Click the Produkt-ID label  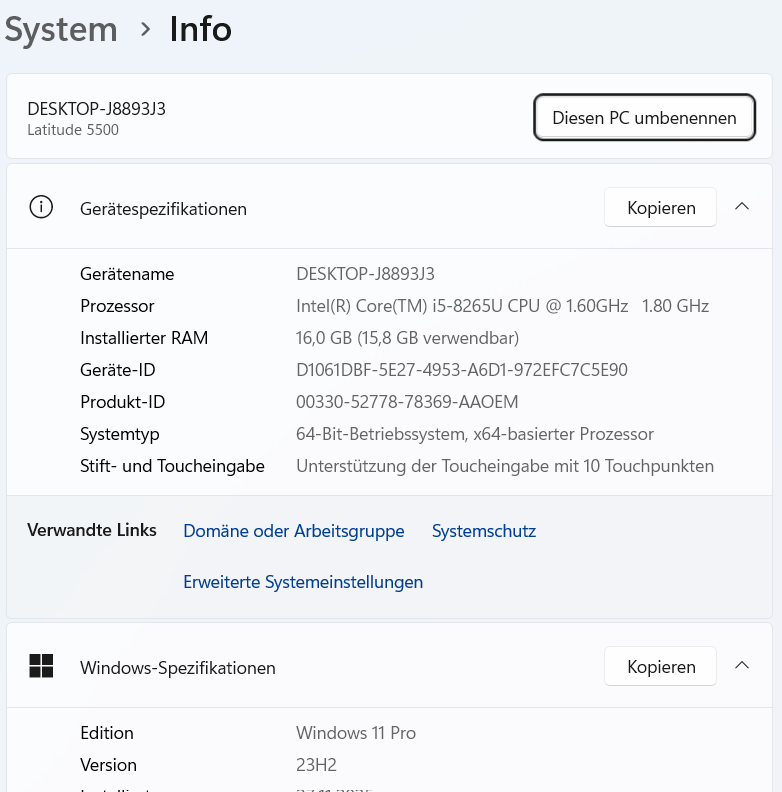pyautogui.click(x=123, y=402)
